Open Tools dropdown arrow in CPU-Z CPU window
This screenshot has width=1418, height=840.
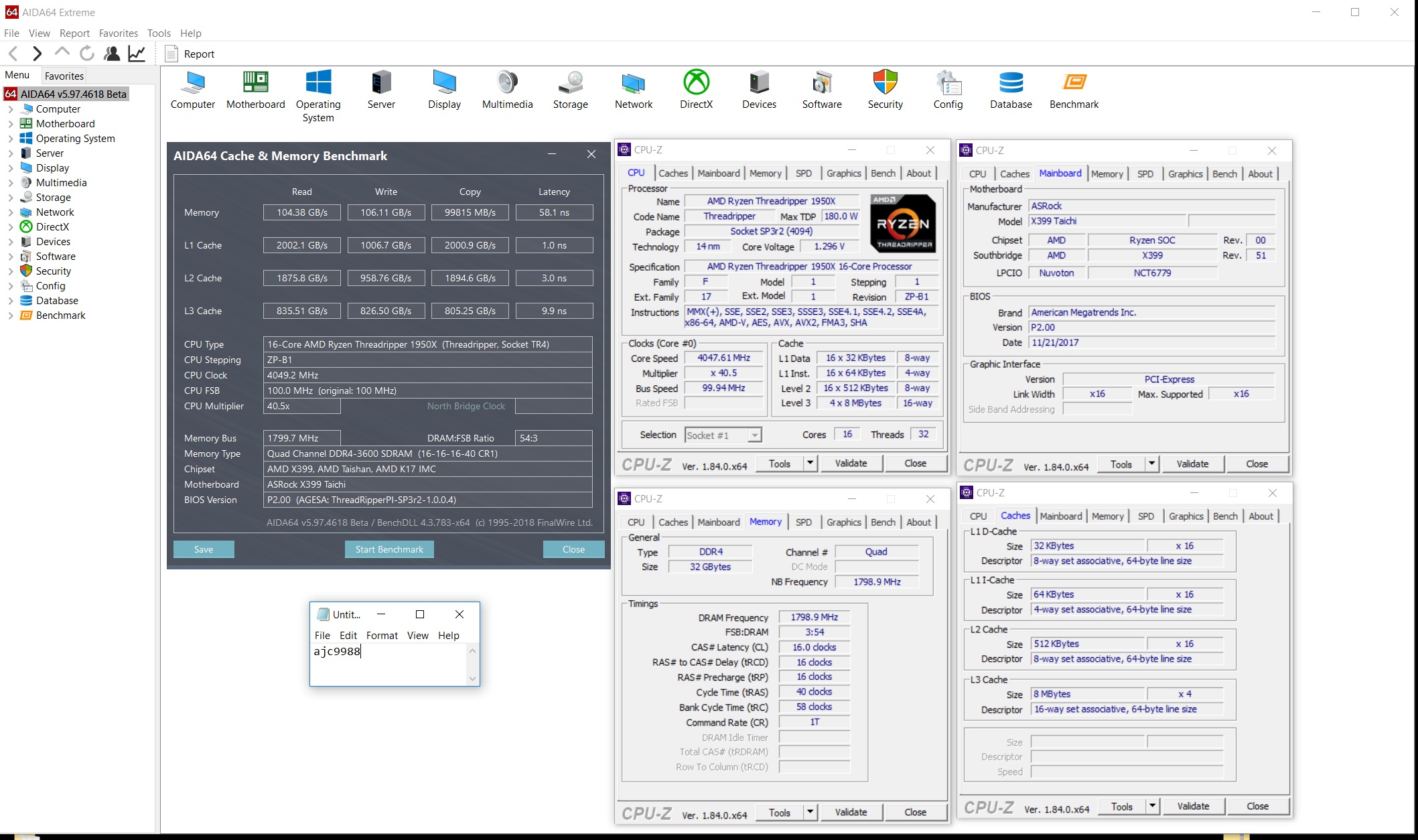click(810, 464)
